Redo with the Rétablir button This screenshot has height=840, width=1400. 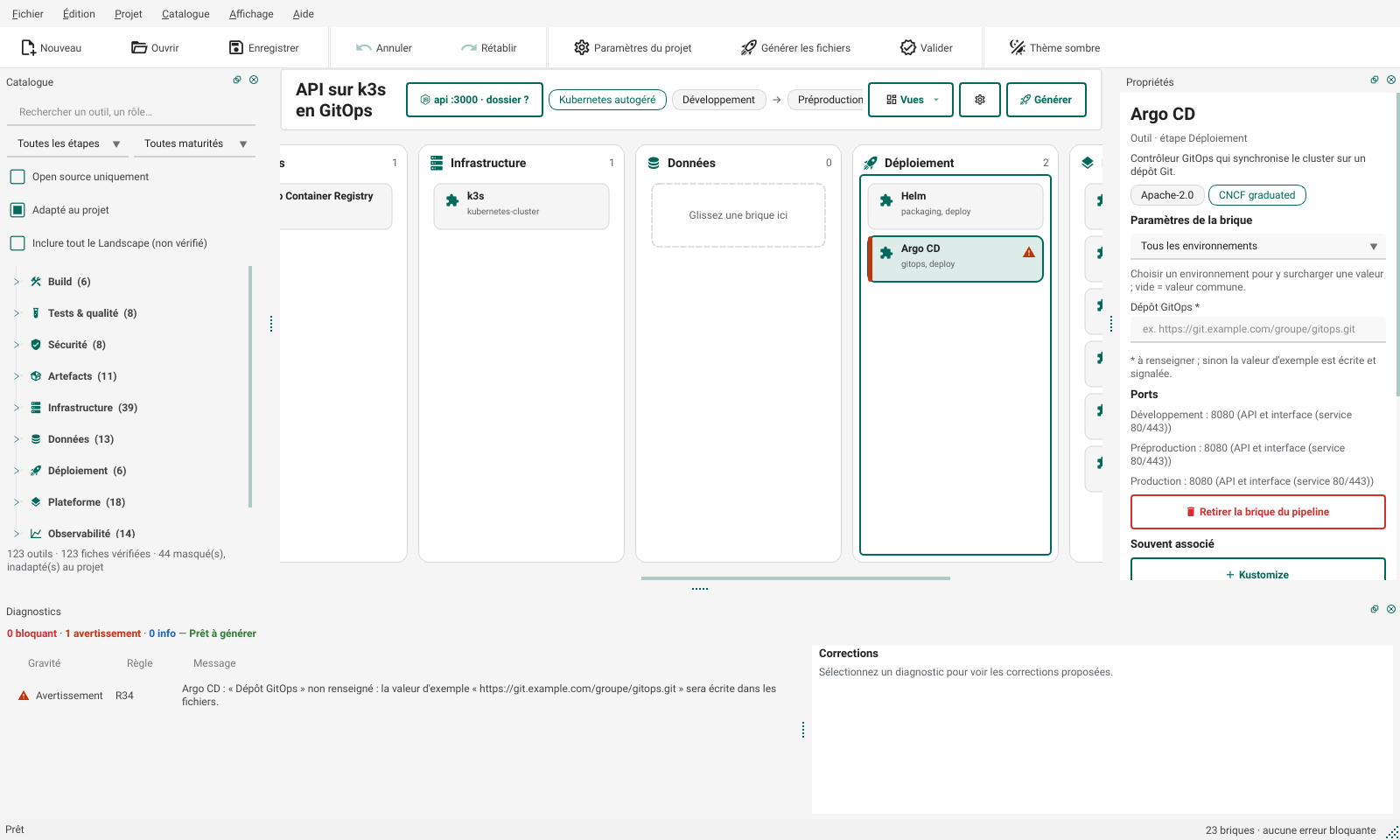[488, 47]
